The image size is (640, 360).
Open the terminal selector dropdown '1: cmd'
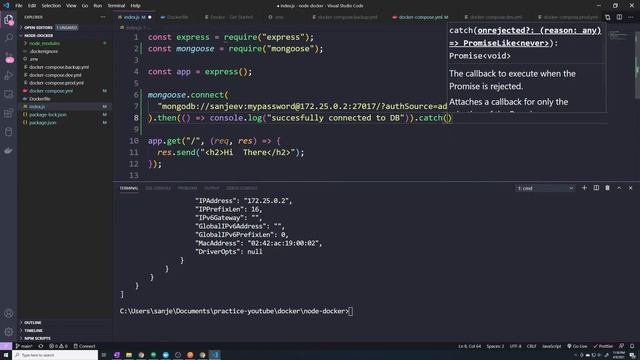tap(545, 188)
